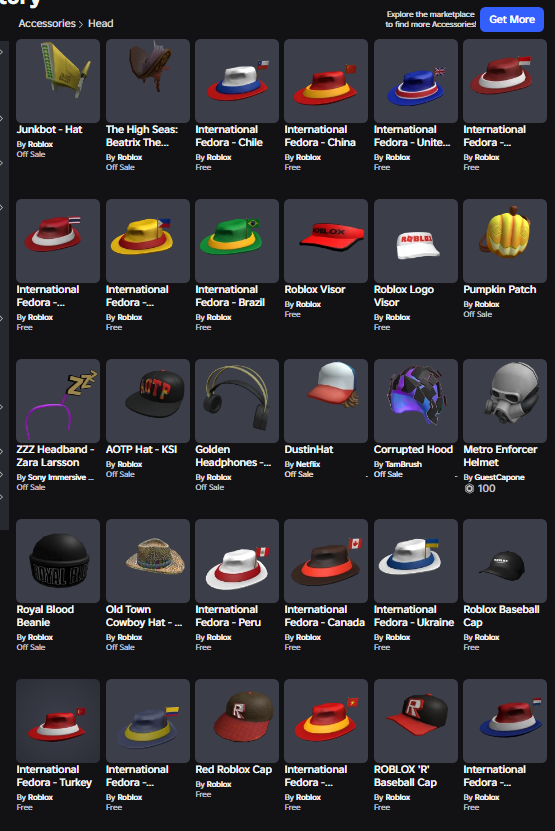Open TamBrush creator profile link
The image size is (555, 831).
(403, 464)
